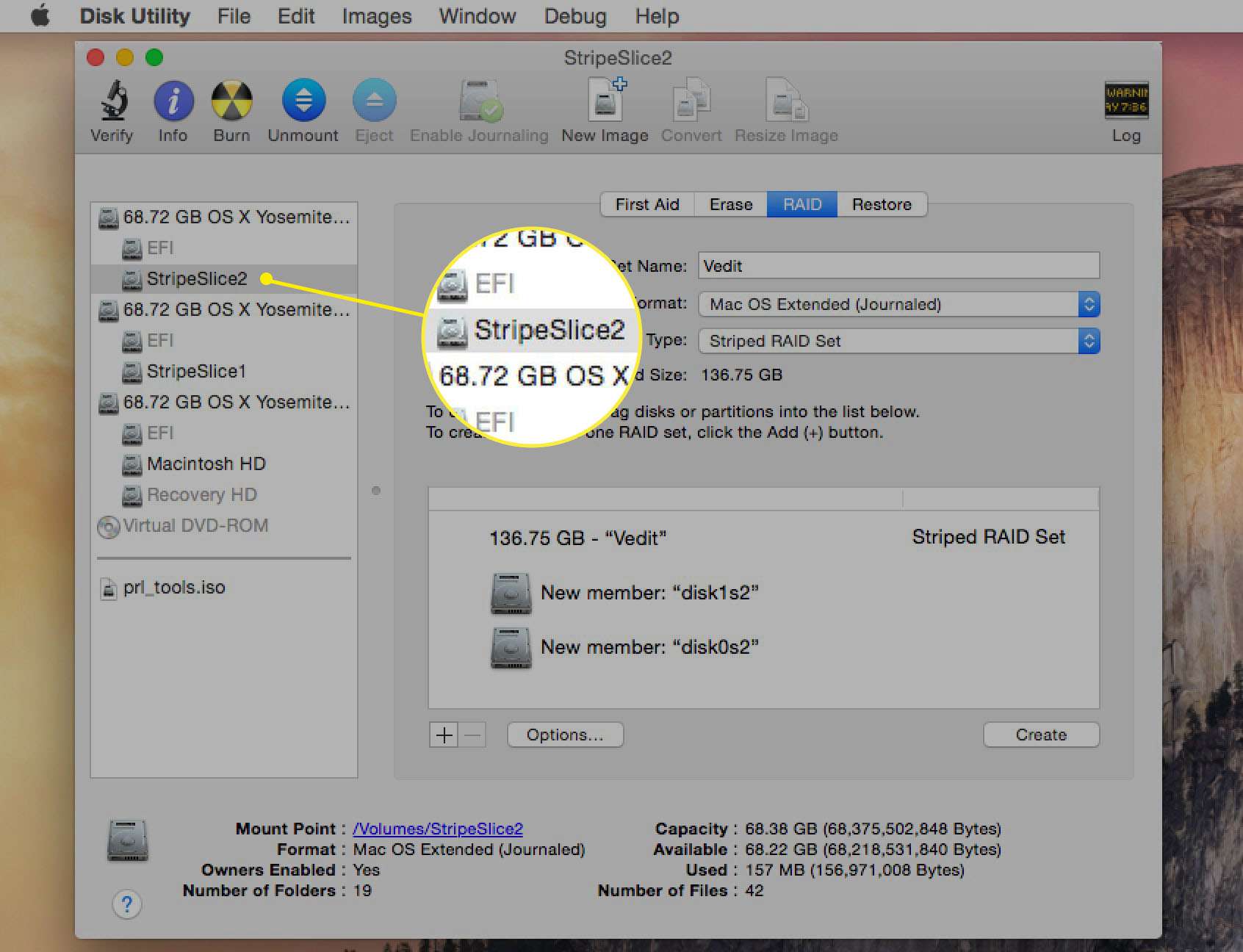Screen dimensions: 1243x952
Task: Select the Macintosh HD volume
Action: point(224,464)
